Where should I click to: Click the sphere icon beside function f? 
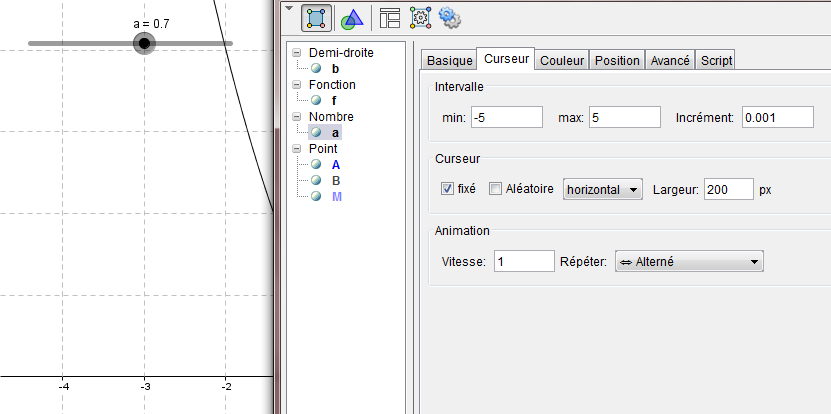[316, 100]
